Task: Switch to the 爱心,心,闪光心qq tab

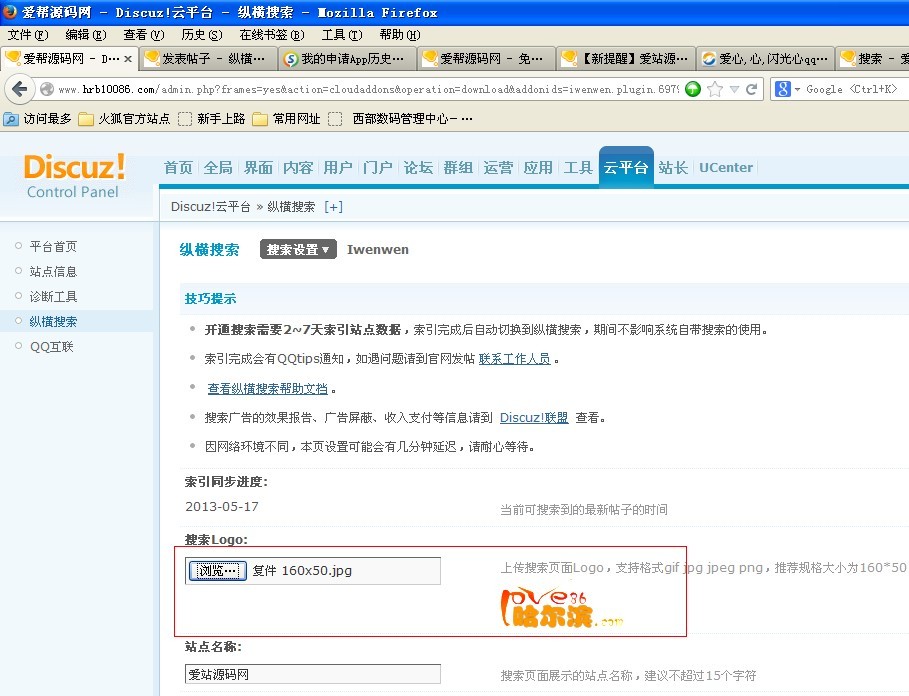Action: pyautogui.click(x=765, y=59)
